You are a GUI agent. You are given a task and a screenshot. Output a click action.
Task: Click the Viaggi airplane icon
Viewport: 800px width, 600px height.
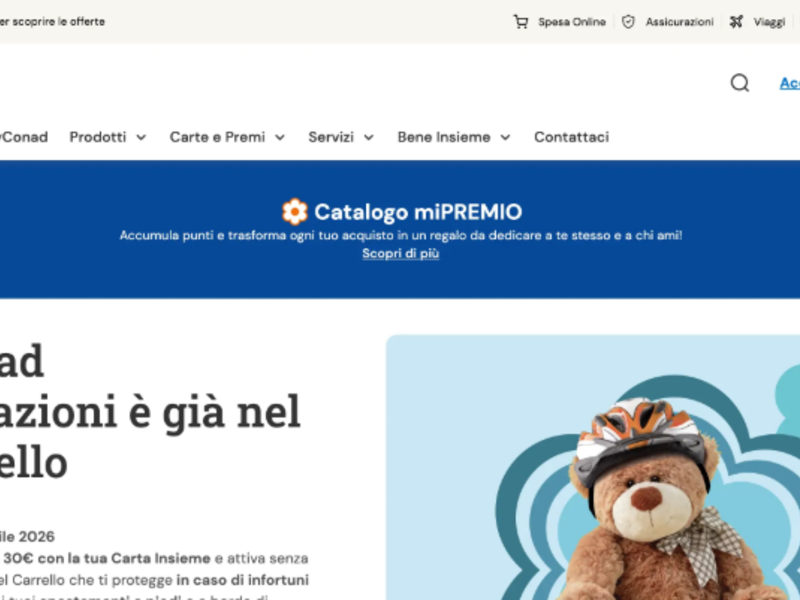point(736,22)
